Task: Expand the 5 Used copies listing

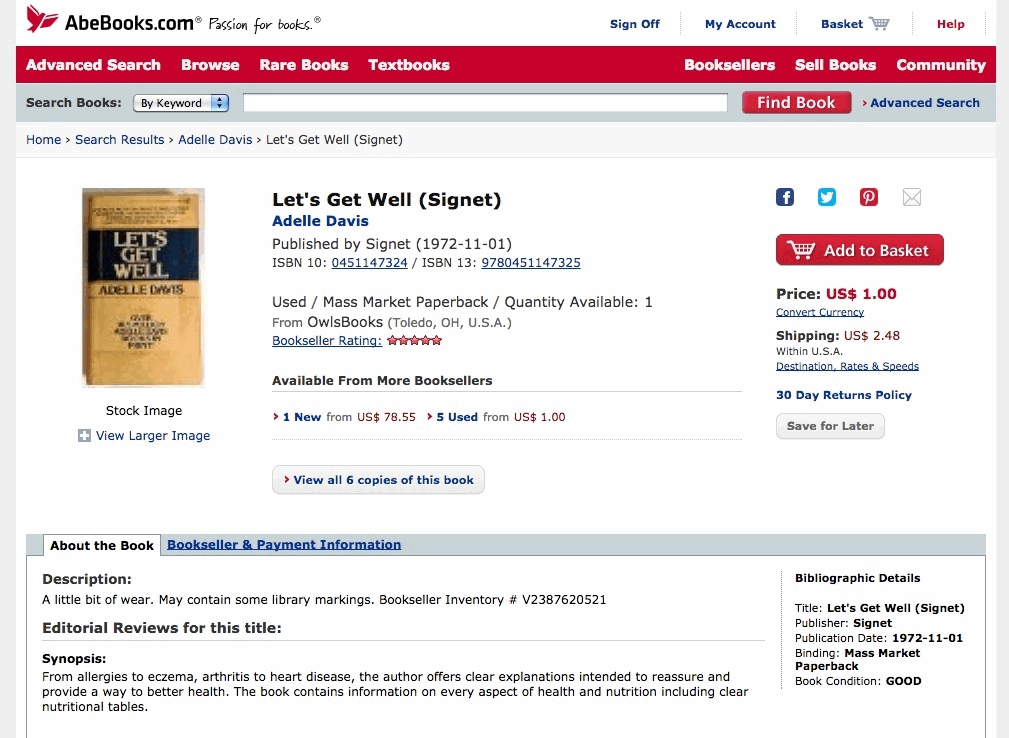Action: (456, 417)
